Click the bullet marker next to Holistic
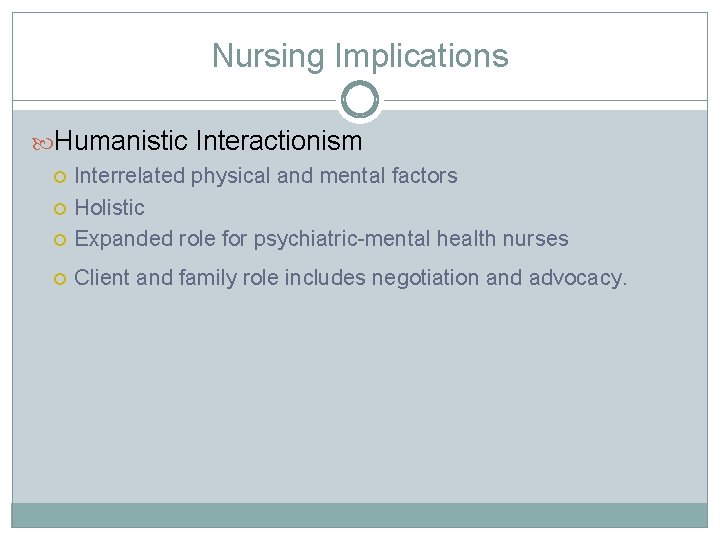Screen dimensions: 720x540 (x=60, y=209)
